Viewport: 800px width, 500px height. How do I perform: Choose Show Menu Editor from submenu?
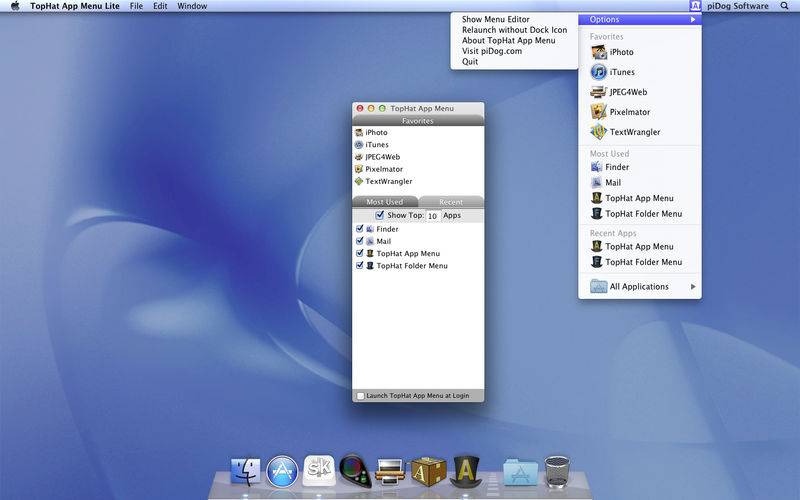(x=496, y=19)
